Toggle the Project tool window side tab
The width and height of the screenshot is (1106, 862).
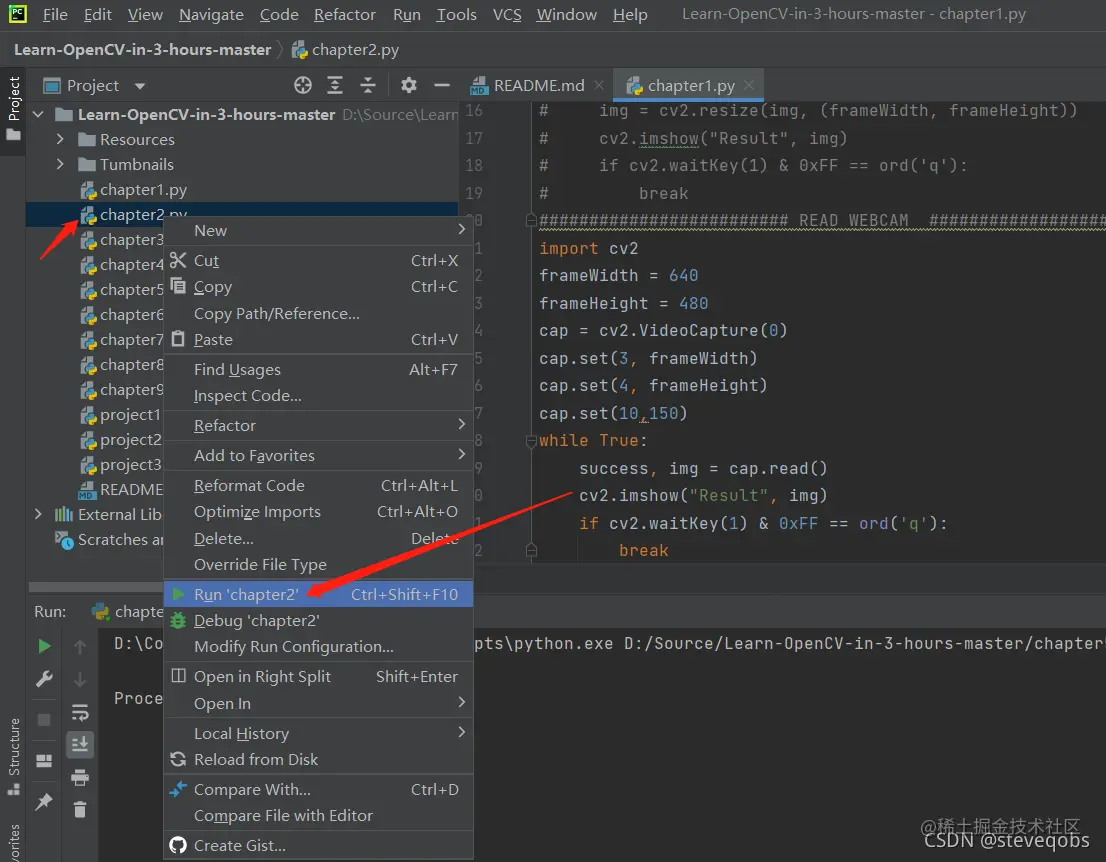(x=13, y=107)
